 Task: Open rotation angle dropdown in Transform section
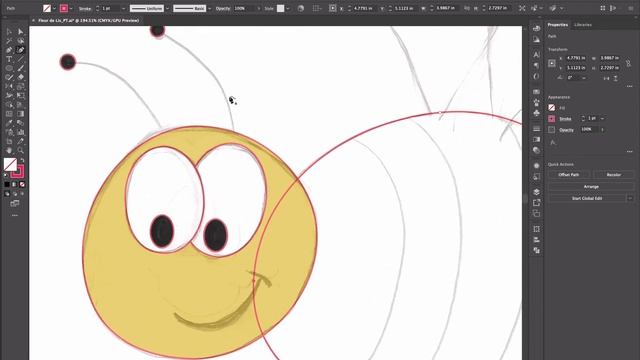[x=584, y=78]
